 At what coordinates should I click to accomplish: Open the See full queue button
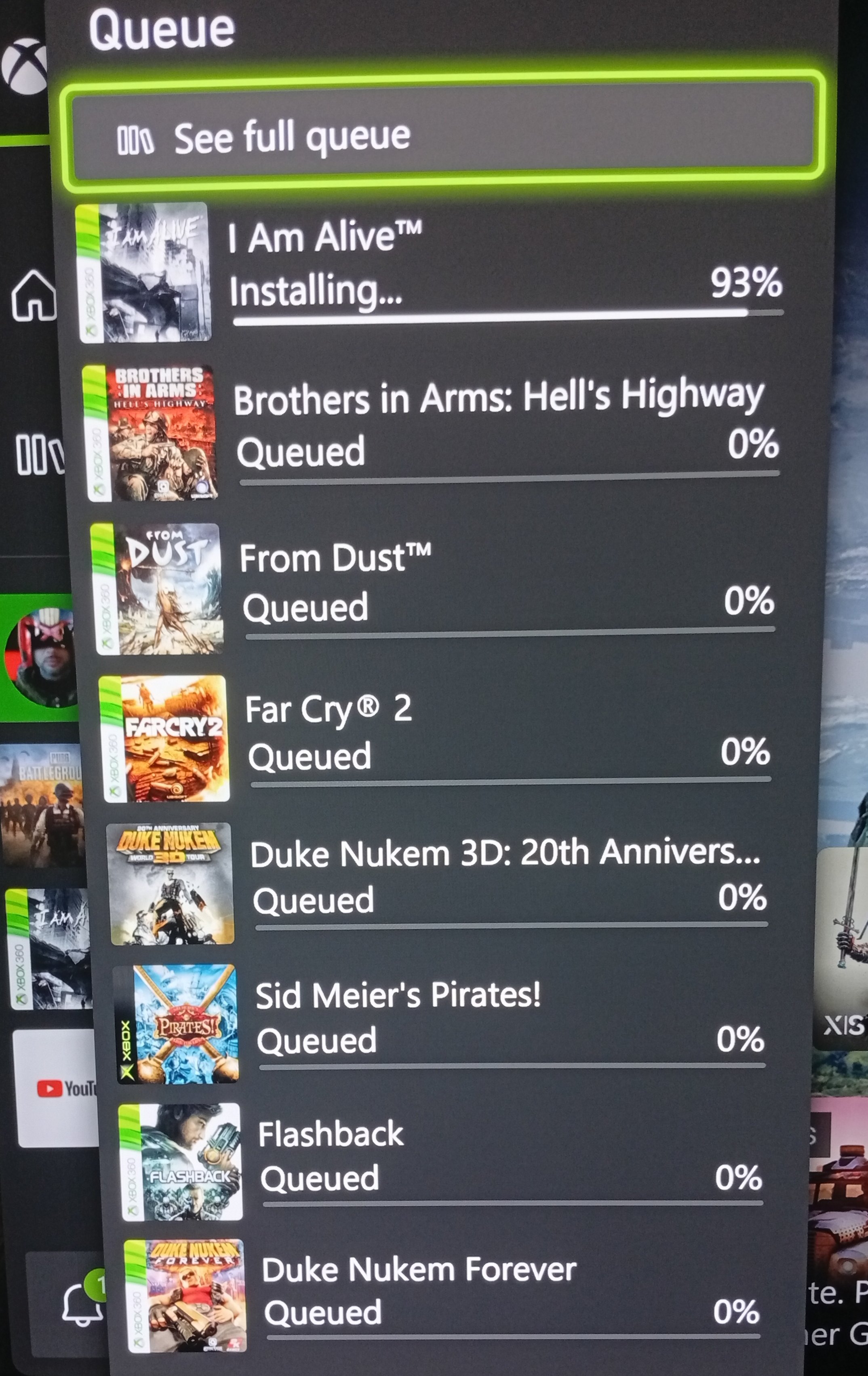click(x=442, y=132)
